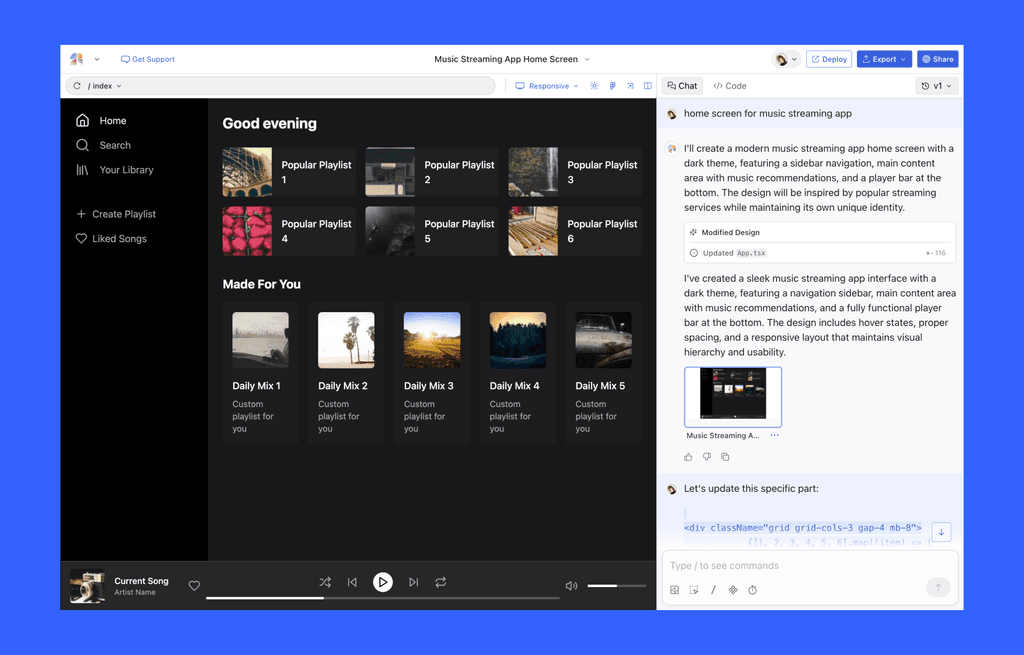The width and height of the screenshot is (1024, 655).
Task: Toggle shuffle playback mode
Action: click(x=324, y=582)
